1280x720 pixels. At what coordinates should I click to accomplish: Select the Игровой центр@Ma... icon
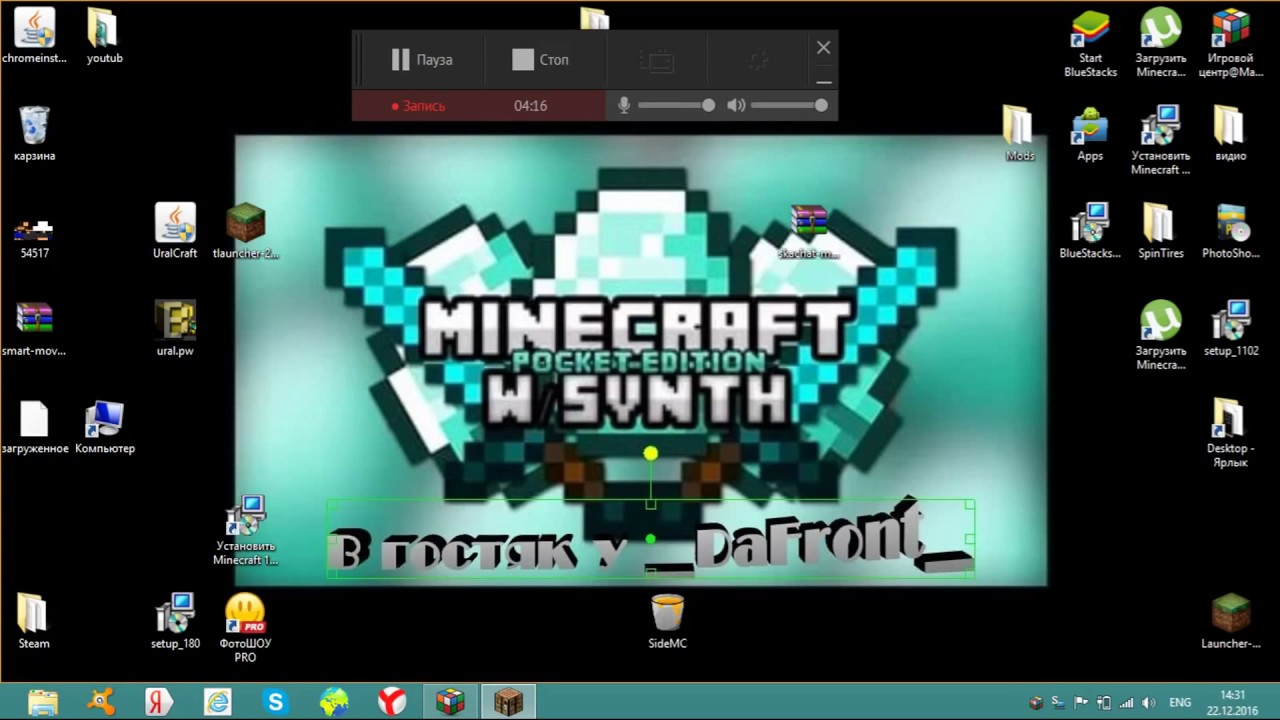[1231, 43]
